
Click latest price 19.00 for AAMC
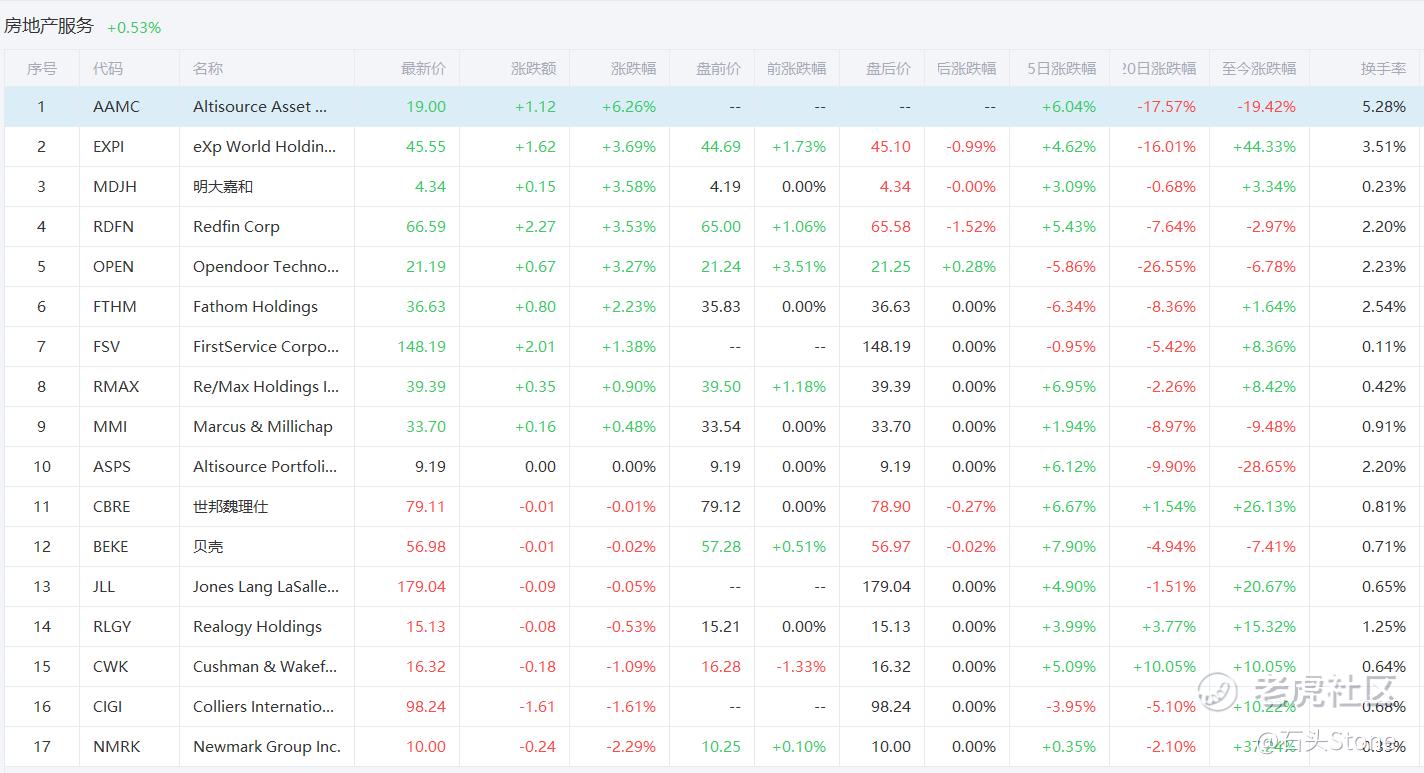426,107
